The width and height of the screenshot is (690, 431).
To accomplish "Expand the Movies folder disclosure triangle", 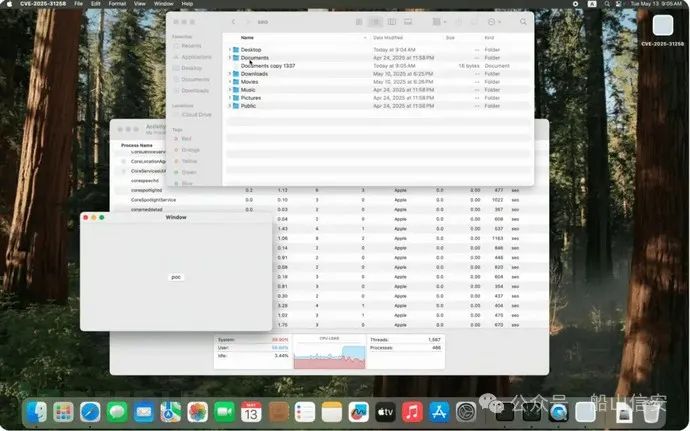I will 230,82.
